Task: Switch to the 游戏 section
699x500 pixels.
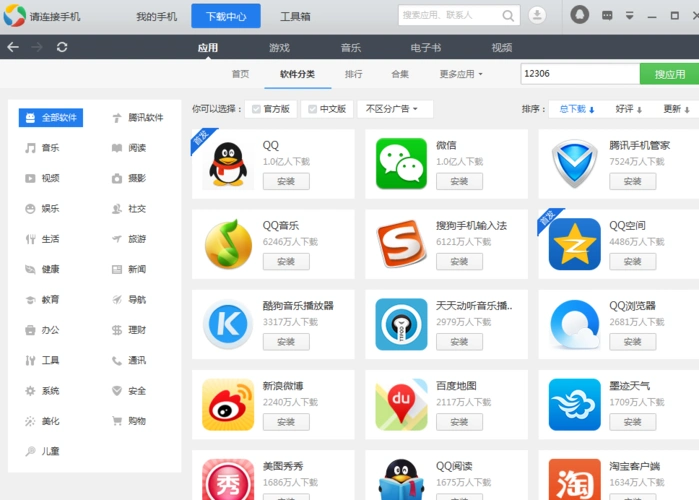Action: coord(280,48)
